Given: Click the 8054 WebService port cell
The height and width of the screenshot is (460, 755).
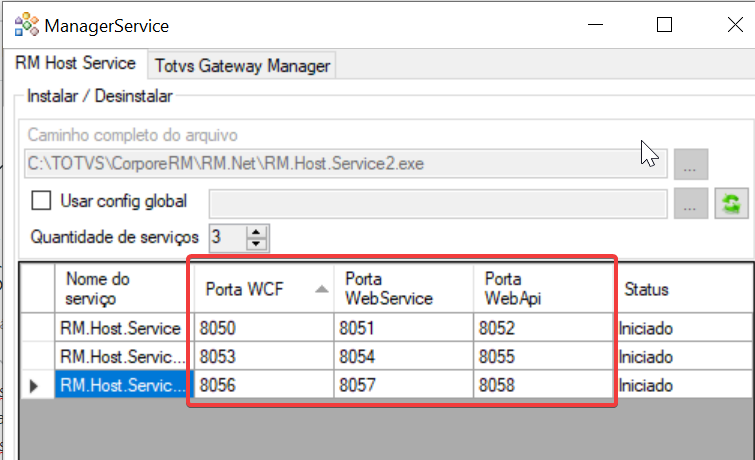Looking at the screenshot, I should 403,356.
